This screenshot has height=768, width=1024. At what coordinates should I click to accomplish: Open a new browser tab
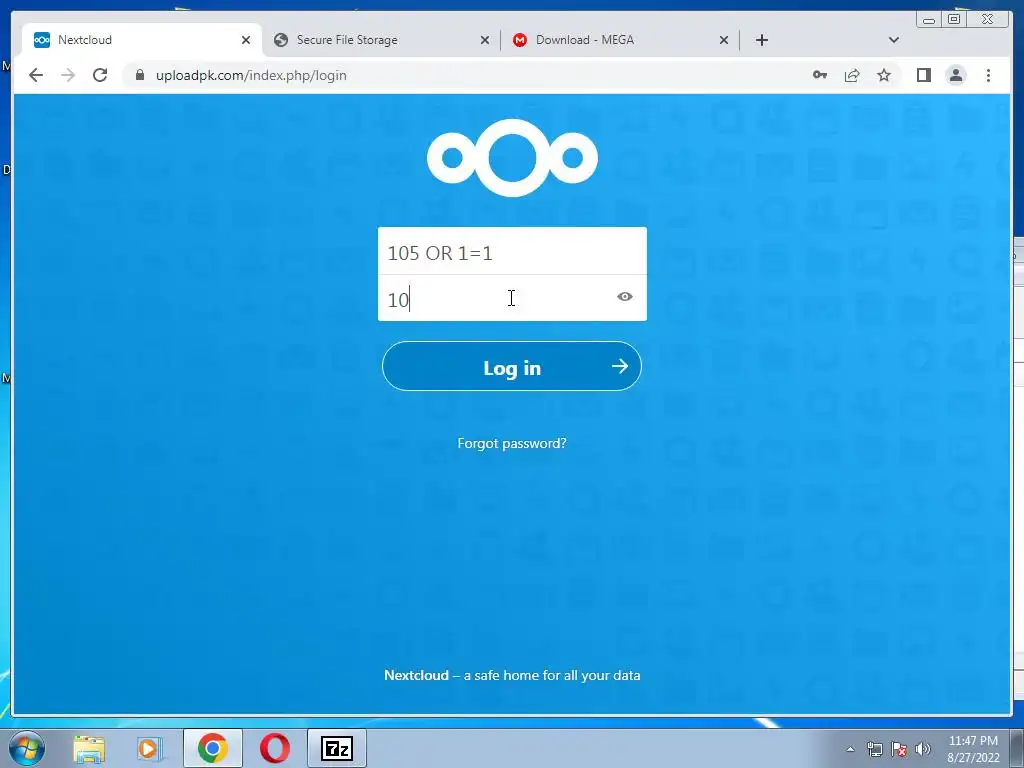[761, 40]
